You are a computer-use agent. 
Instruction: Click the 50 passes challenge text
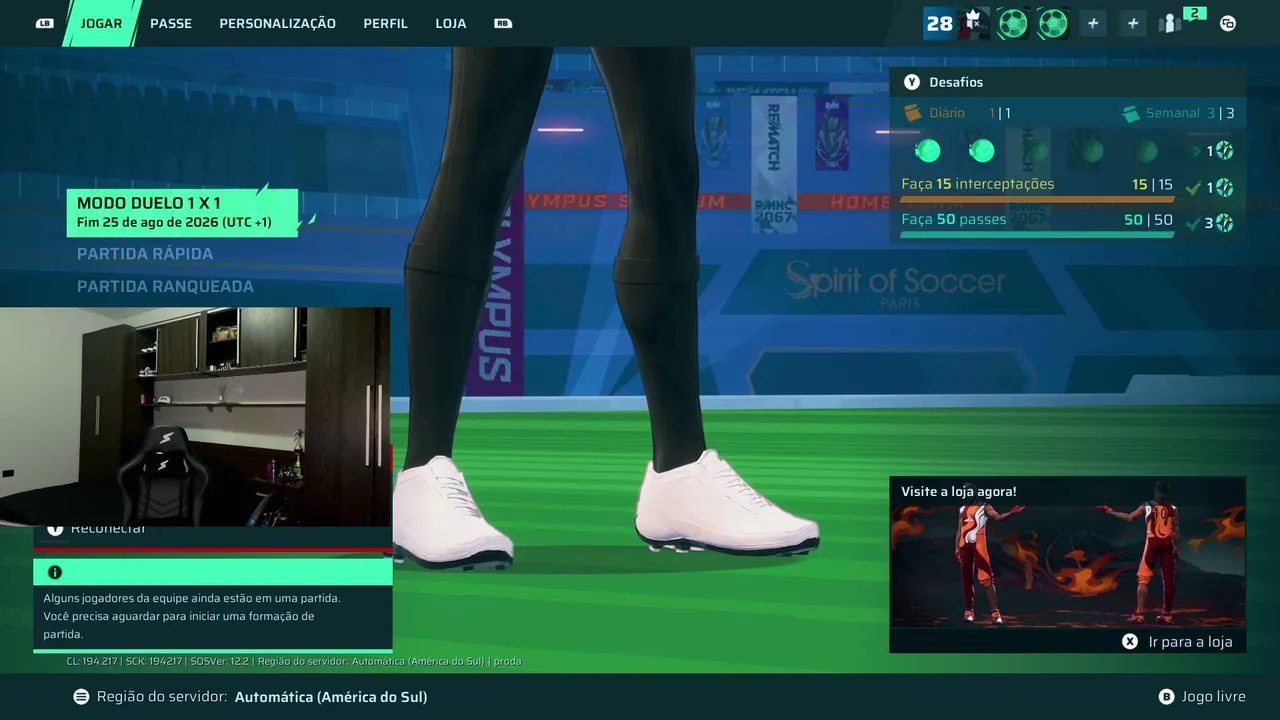(954, 219)
